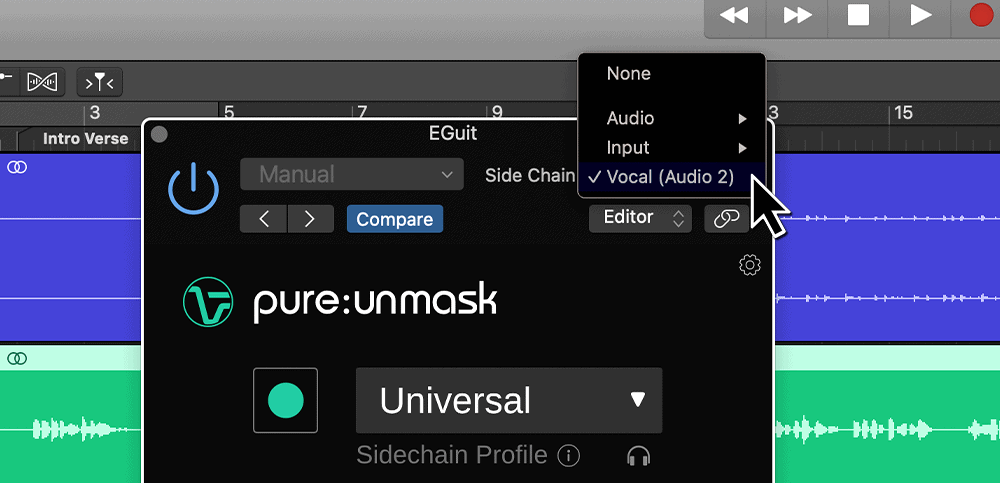Go to next preset arrow
This screenshot has height=483, width=1000.
click(x=311, y=219)
